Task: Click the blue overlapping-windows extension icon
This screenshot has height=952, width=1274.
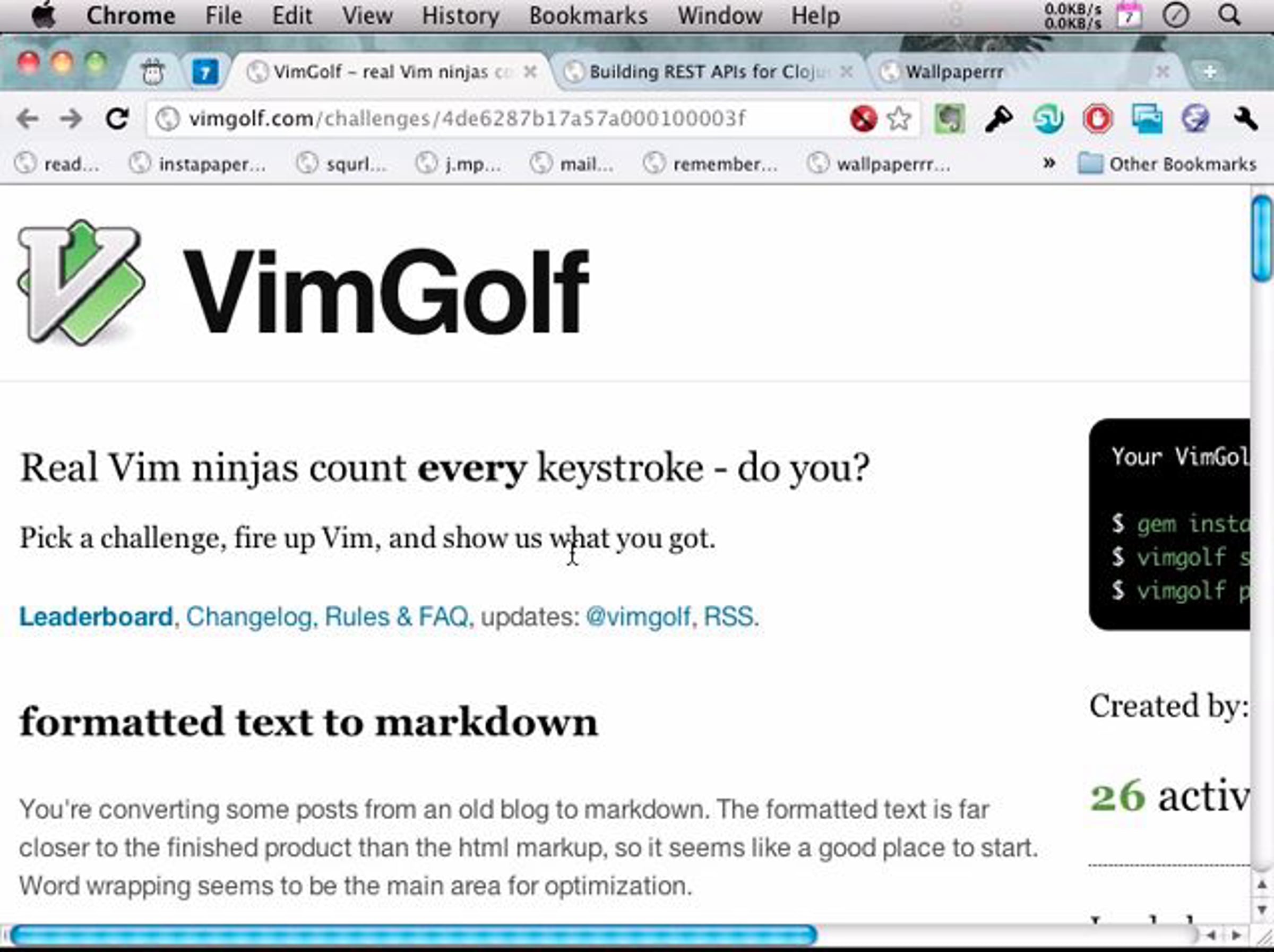Action: click(x=1147, y=118)
